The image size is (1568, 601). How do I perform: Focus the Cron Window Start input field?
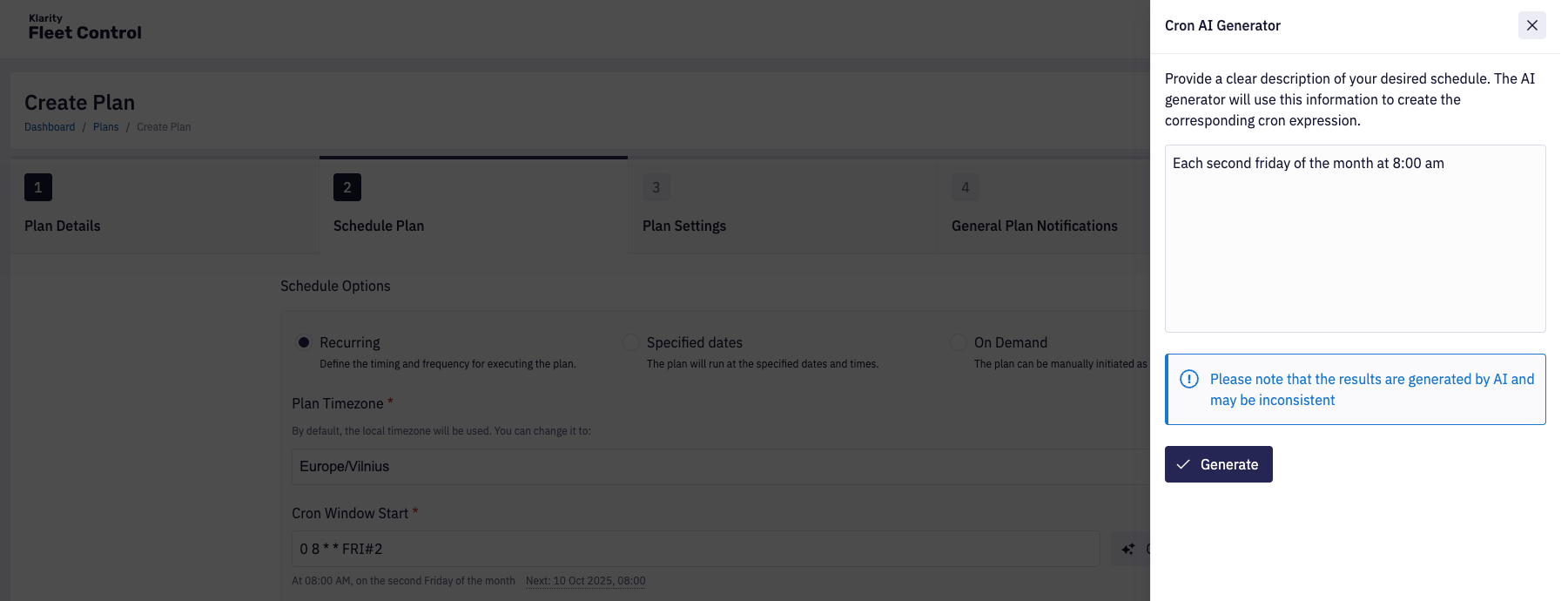tap(695, 549)
